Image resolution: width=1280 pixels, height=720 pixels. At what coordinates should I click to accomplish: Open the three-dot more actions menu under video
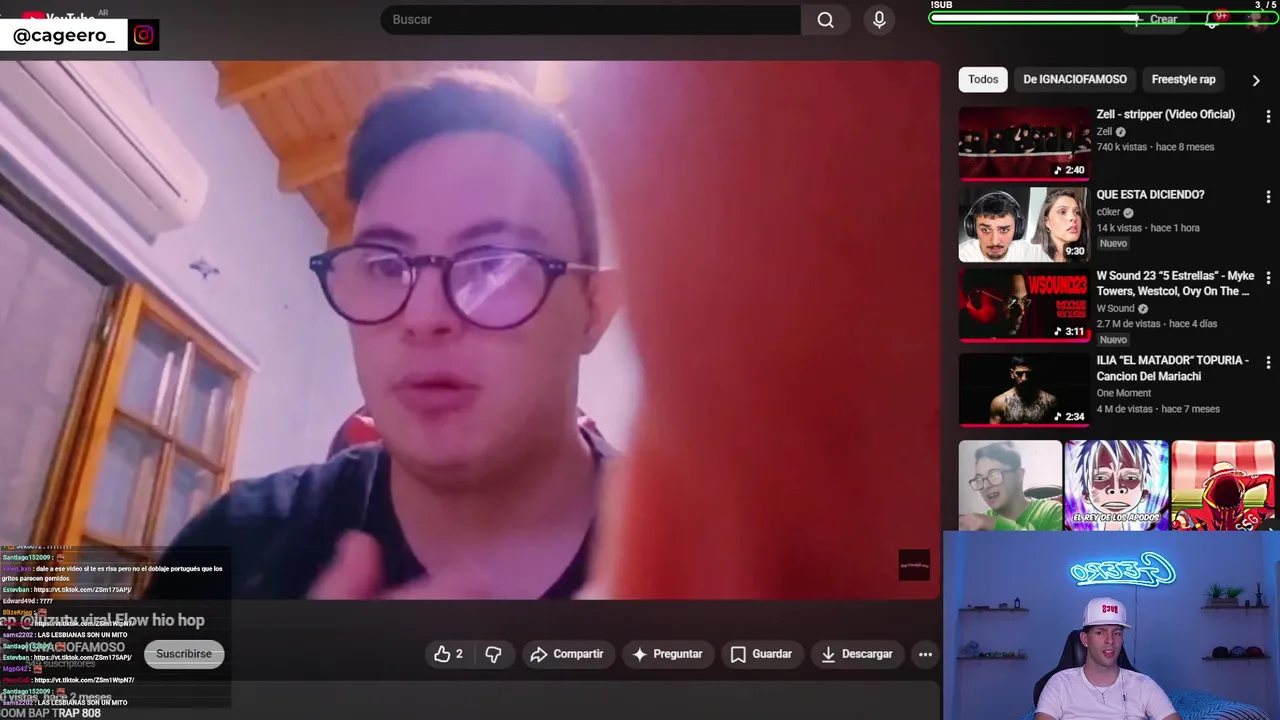(x=925, y=654)
